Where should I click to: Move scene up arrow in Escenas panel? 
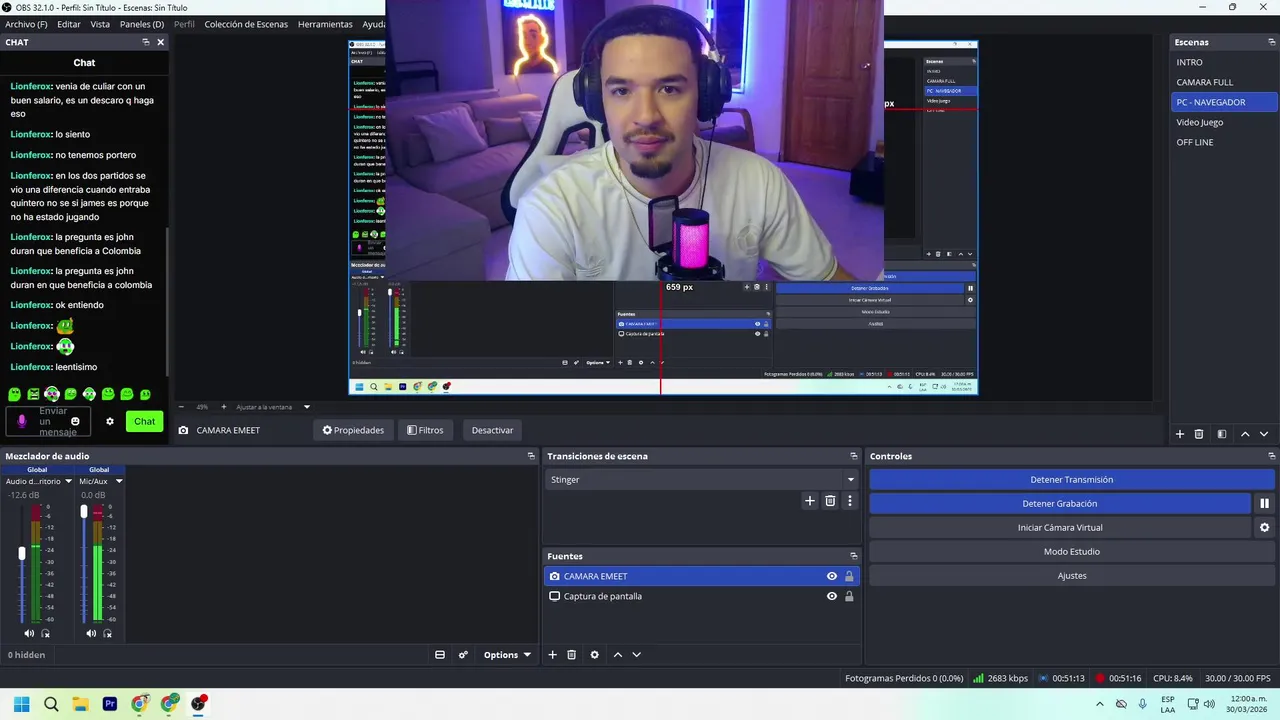coord(1245,434)
